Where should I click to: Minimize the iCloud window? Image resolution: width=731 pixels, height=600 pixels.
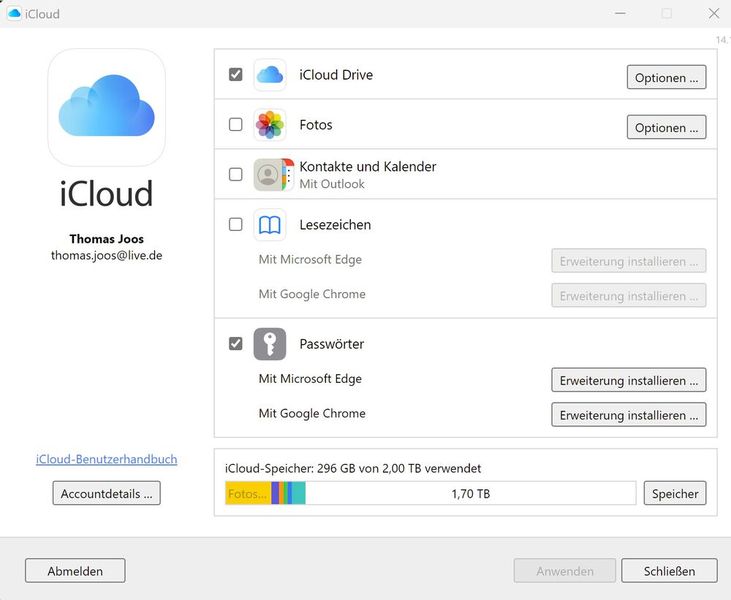[x=620, y=13]
